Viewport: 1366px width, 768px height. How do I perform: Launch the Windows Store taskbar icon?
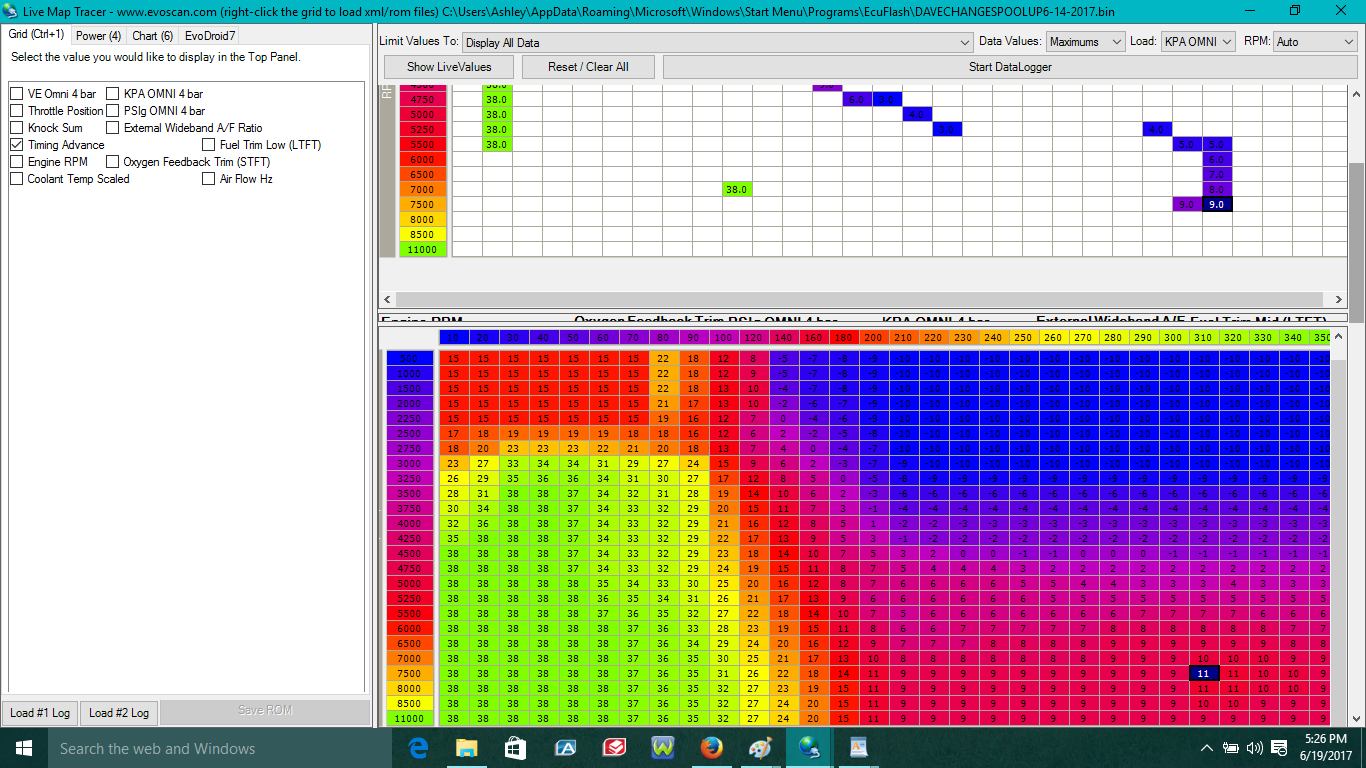(x=516, y=748)
